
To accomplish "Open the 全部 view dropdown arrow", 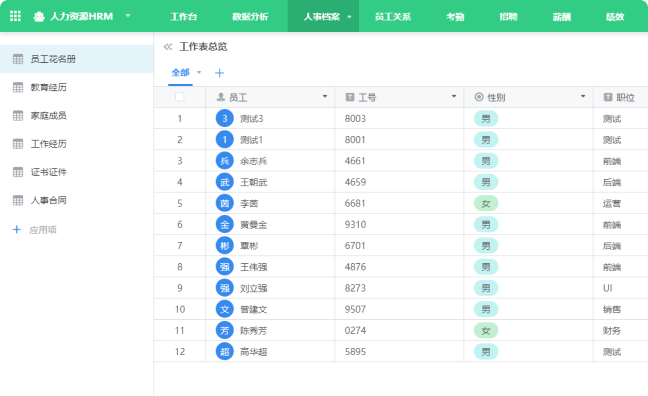I will (199, 72).
